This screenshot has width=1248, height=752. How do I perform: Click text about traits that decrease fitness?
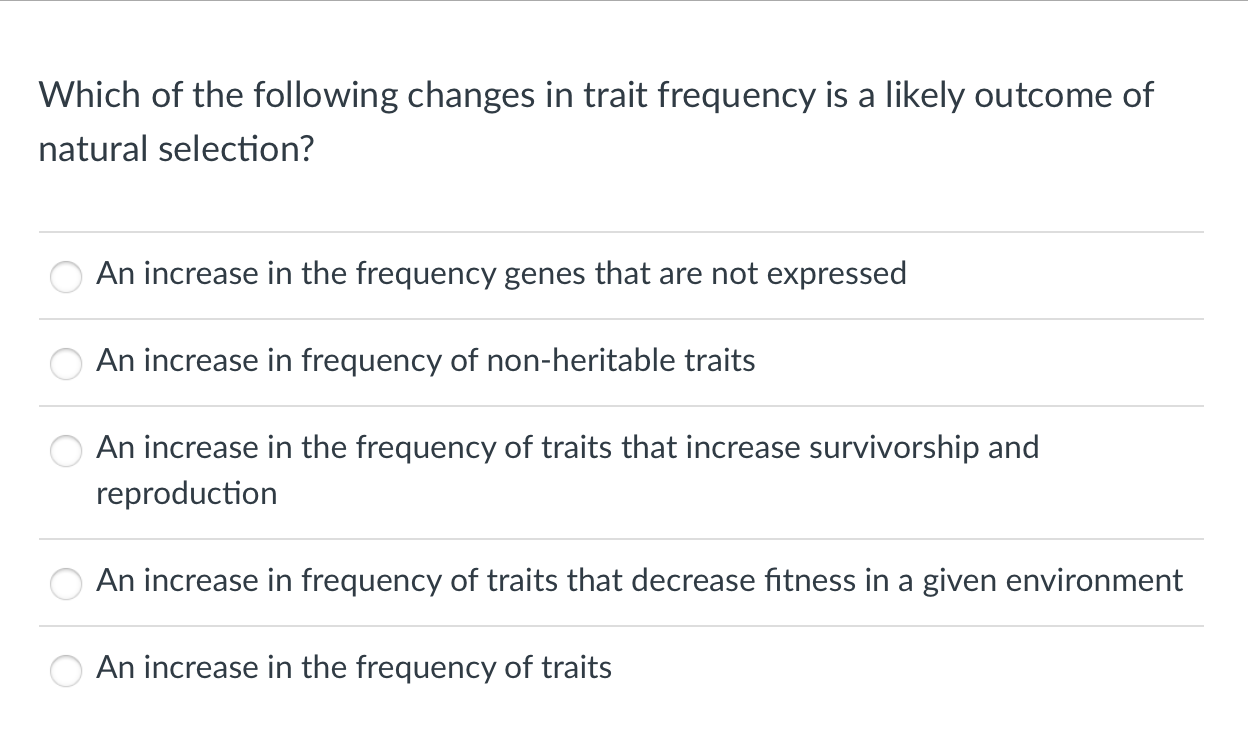point(640,581)
